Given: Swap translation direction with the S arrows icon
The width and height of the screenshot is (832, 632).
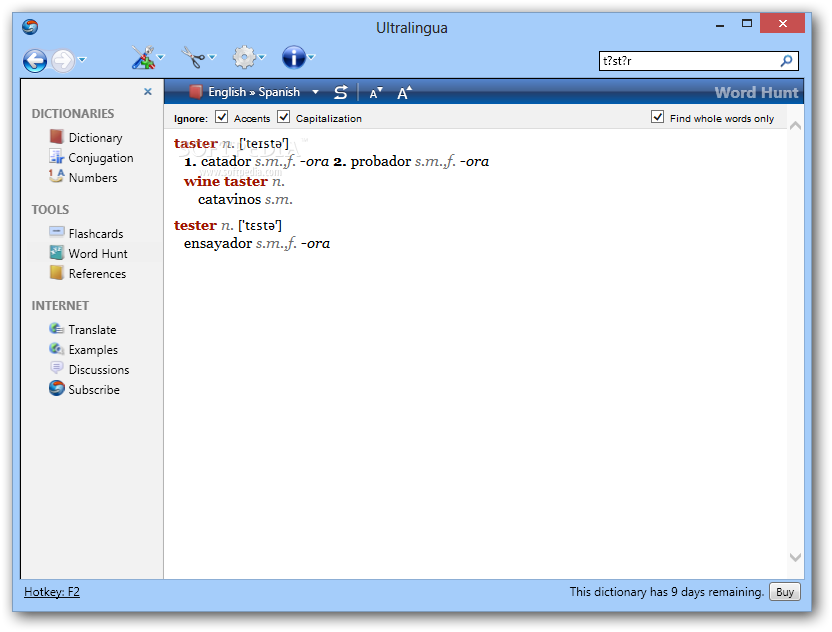Looking at the screenshot, I should [341, 92].
